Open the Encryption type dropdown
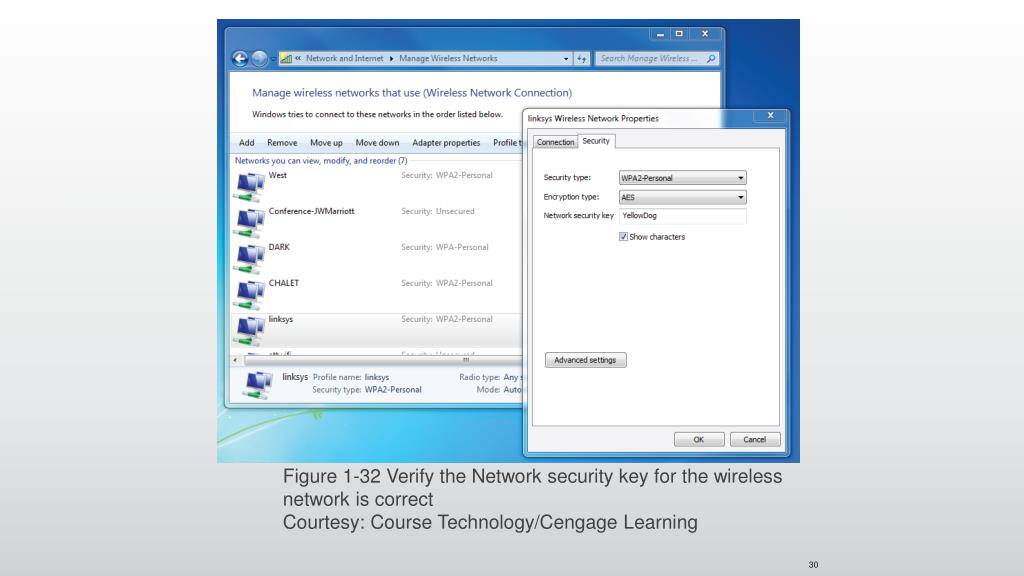The image size is (1024, 576). (x=682, y=197)
